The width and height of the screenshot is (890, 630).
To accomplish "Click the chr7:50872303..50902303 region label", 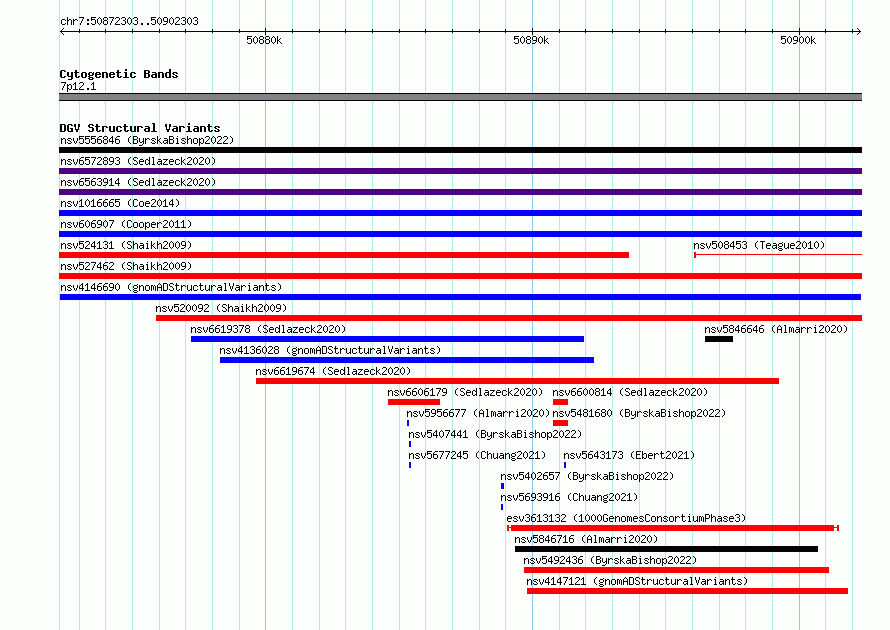I will (129, 21).
